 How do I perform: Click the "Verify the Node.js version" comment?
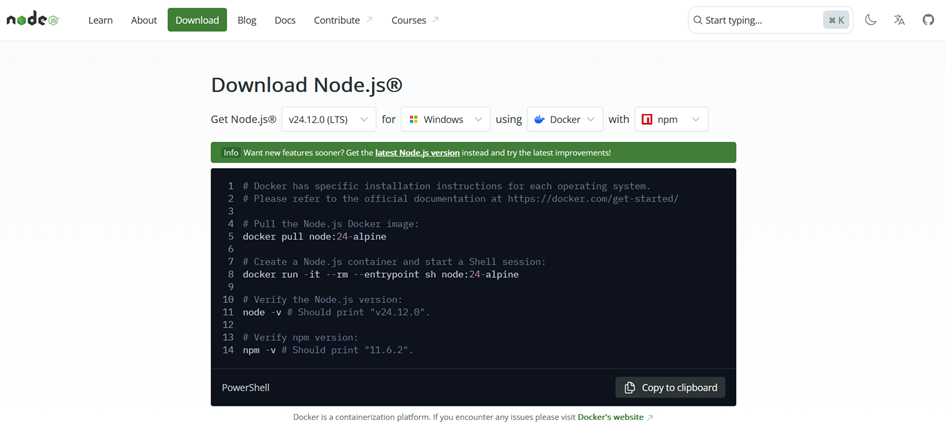pos(322,300)
